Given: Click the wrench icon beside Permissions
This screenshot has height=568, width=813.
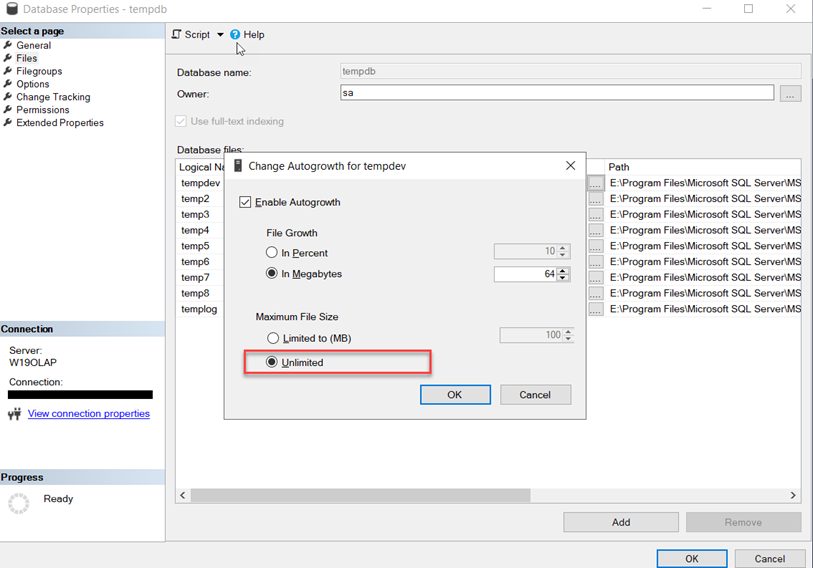Looking at the screenshot, I should [x=8, y=109].
